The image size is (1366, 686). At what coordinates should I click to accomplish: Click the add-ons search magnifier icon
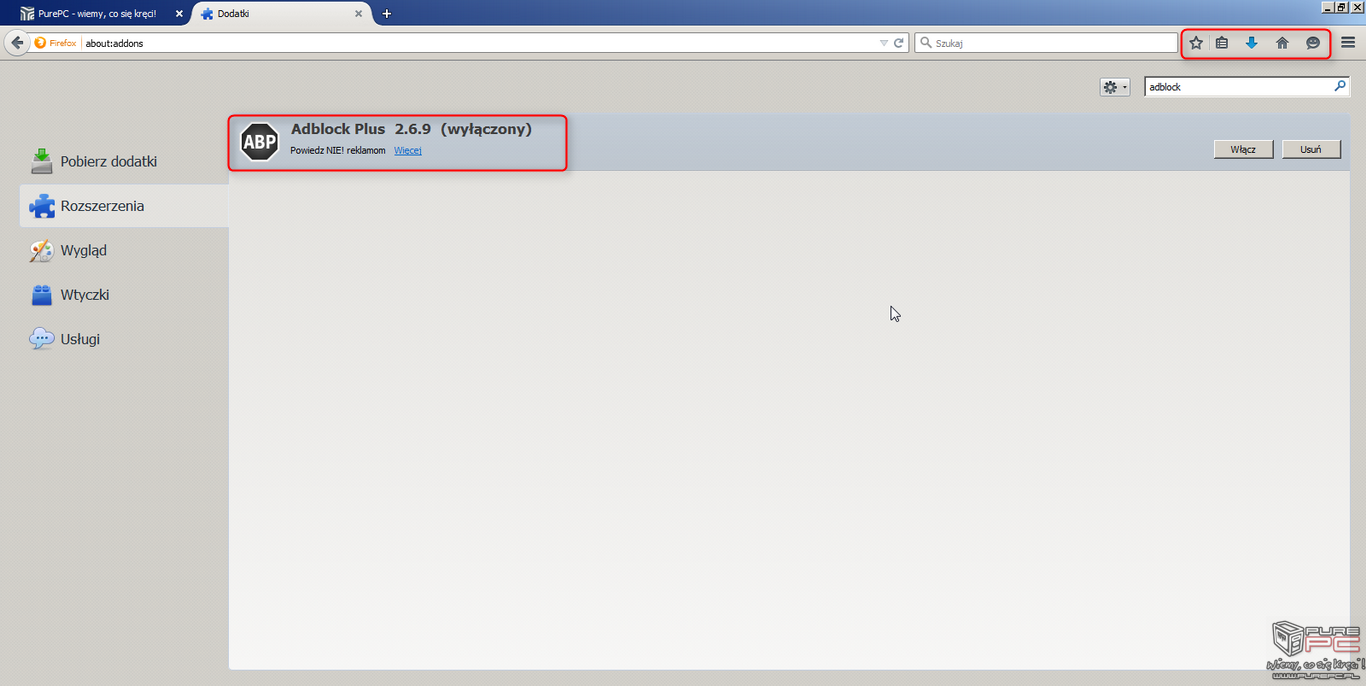click(x=1340, y=87)
